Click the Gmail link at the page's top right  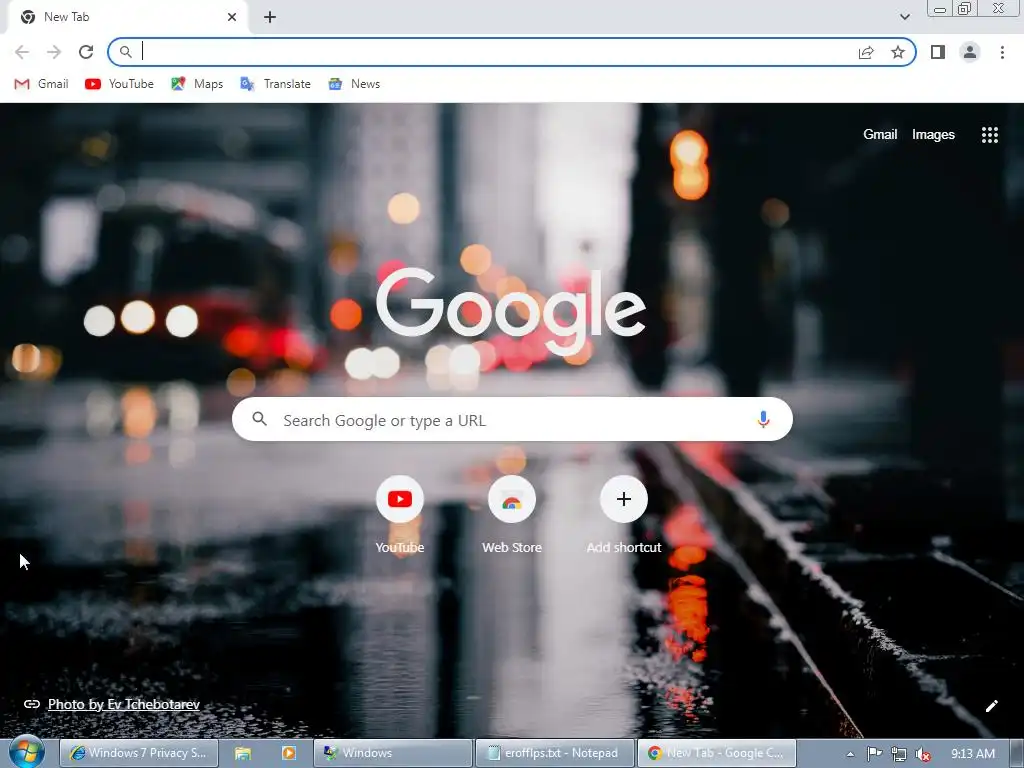click(x=880, y=135)
